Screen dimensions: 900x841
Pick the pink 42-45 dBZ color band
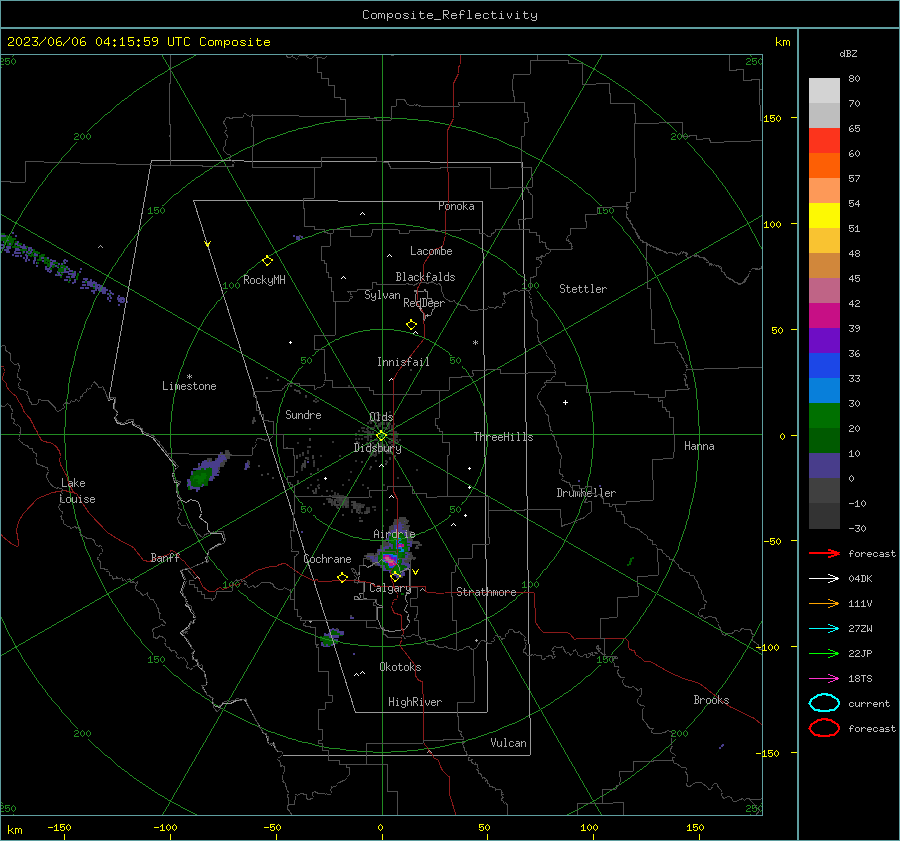pos(824,290)
